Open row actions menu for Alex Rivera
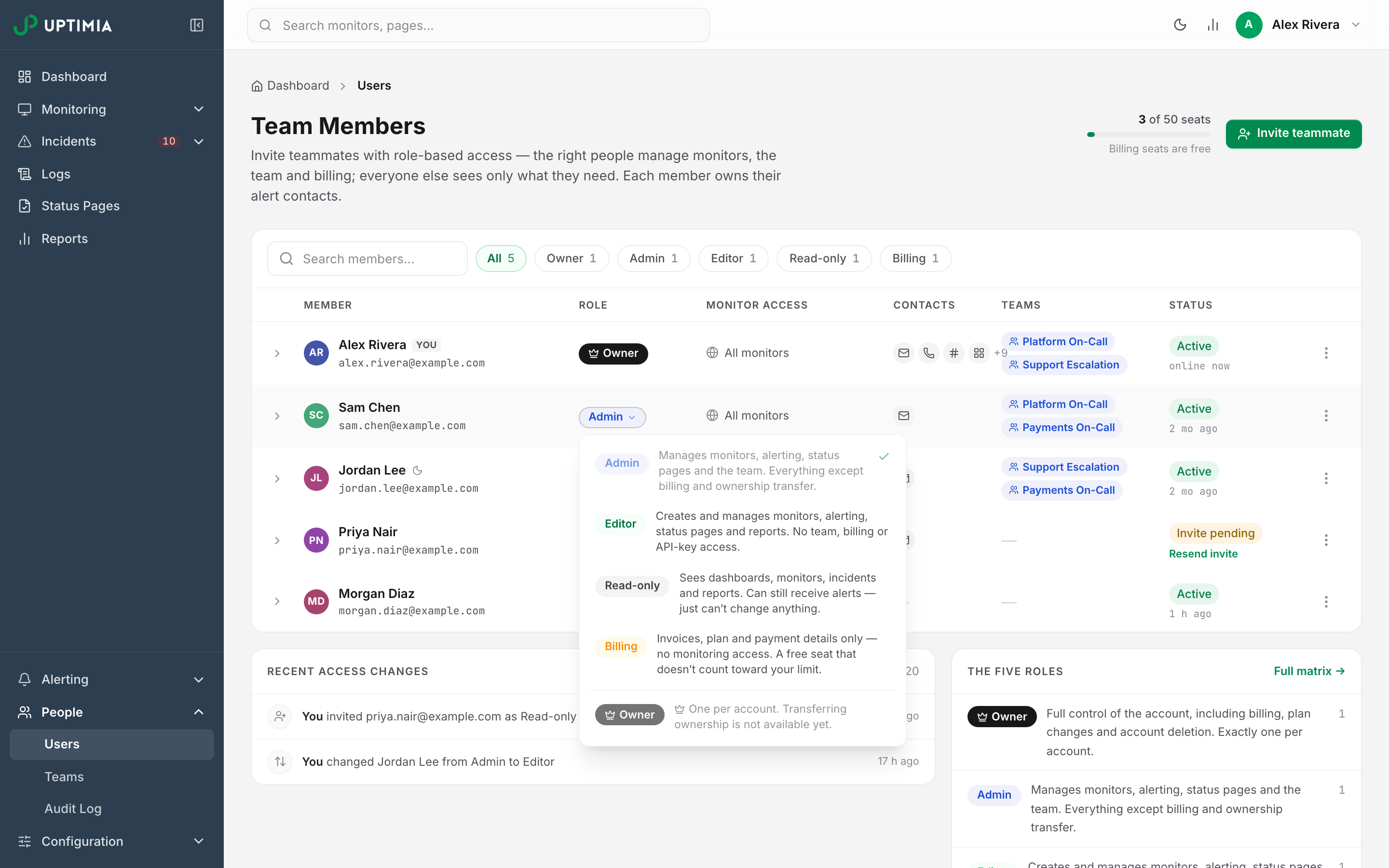The image size is (1389, 868). point(1326,353)
